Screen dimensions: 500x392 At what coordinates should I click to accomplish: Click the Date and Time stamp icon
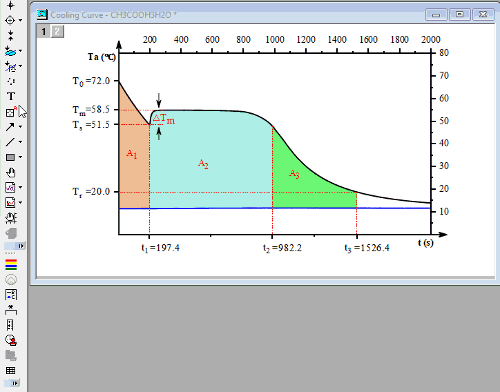point(11,340)
